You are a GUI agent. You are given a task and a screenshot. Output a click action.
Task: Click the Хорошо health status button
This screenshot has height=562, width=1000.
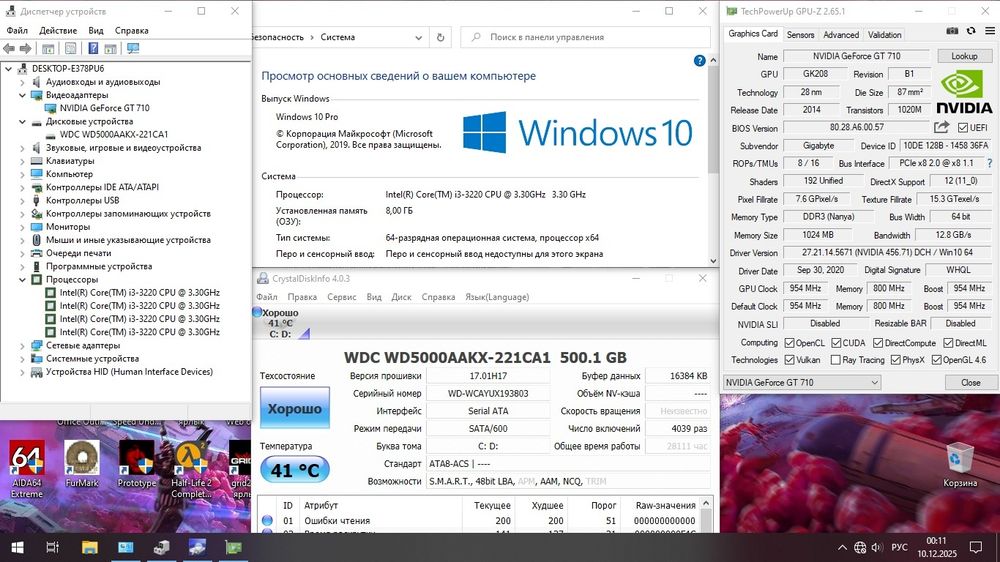295,408
